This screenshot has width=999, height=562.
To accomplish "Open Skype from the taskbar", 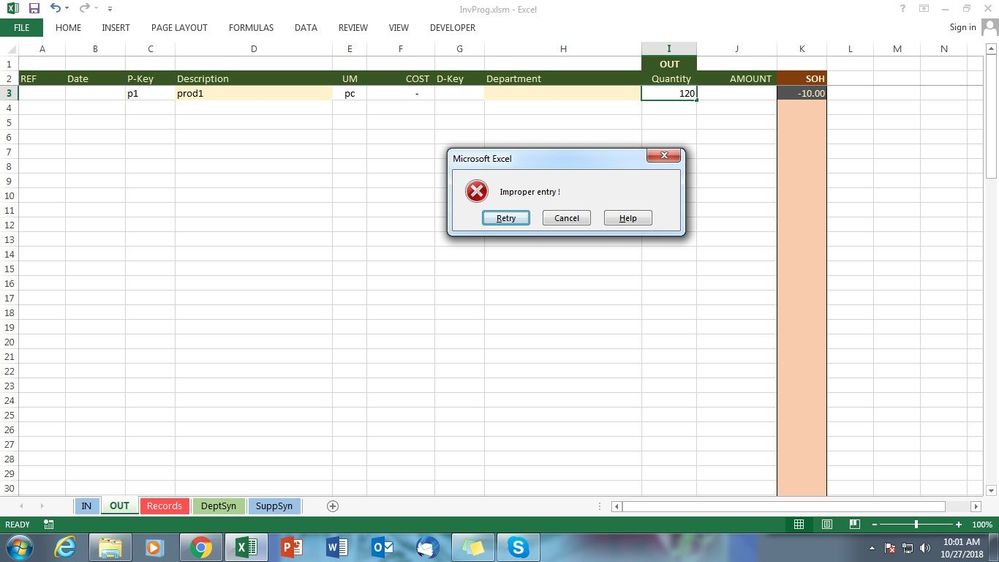I will 518,547.
